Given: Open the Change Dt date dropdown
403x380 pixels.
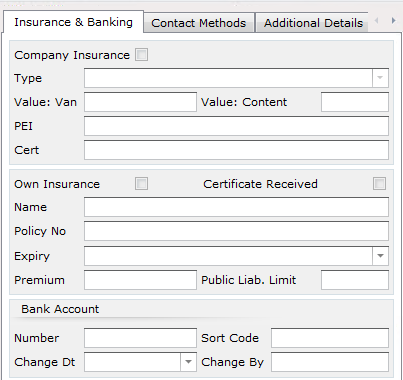Looking at the screenshot, I should (x=188, y=362).
